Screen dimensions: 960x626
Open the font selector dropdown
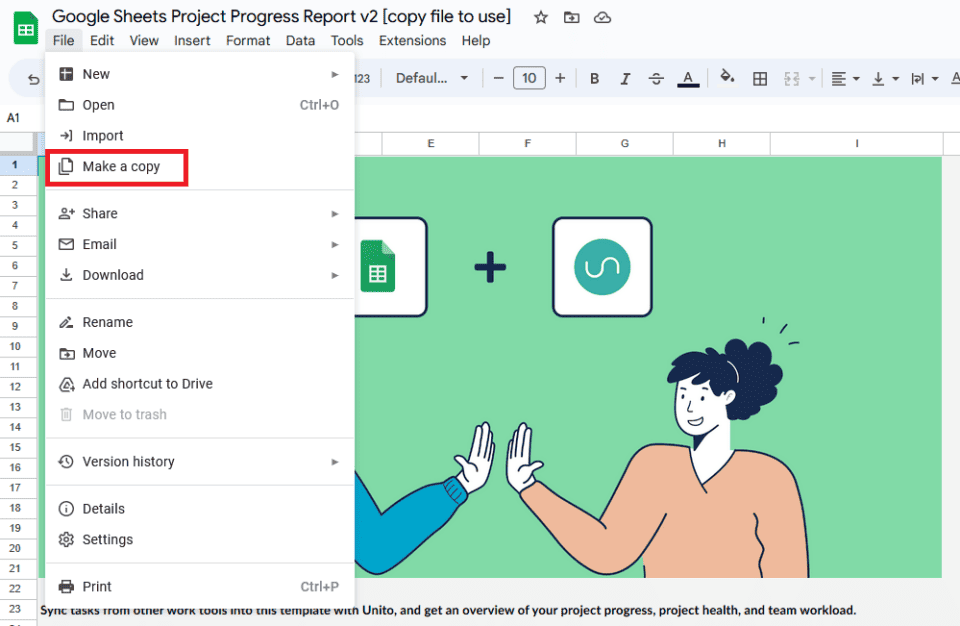(432, 77)
